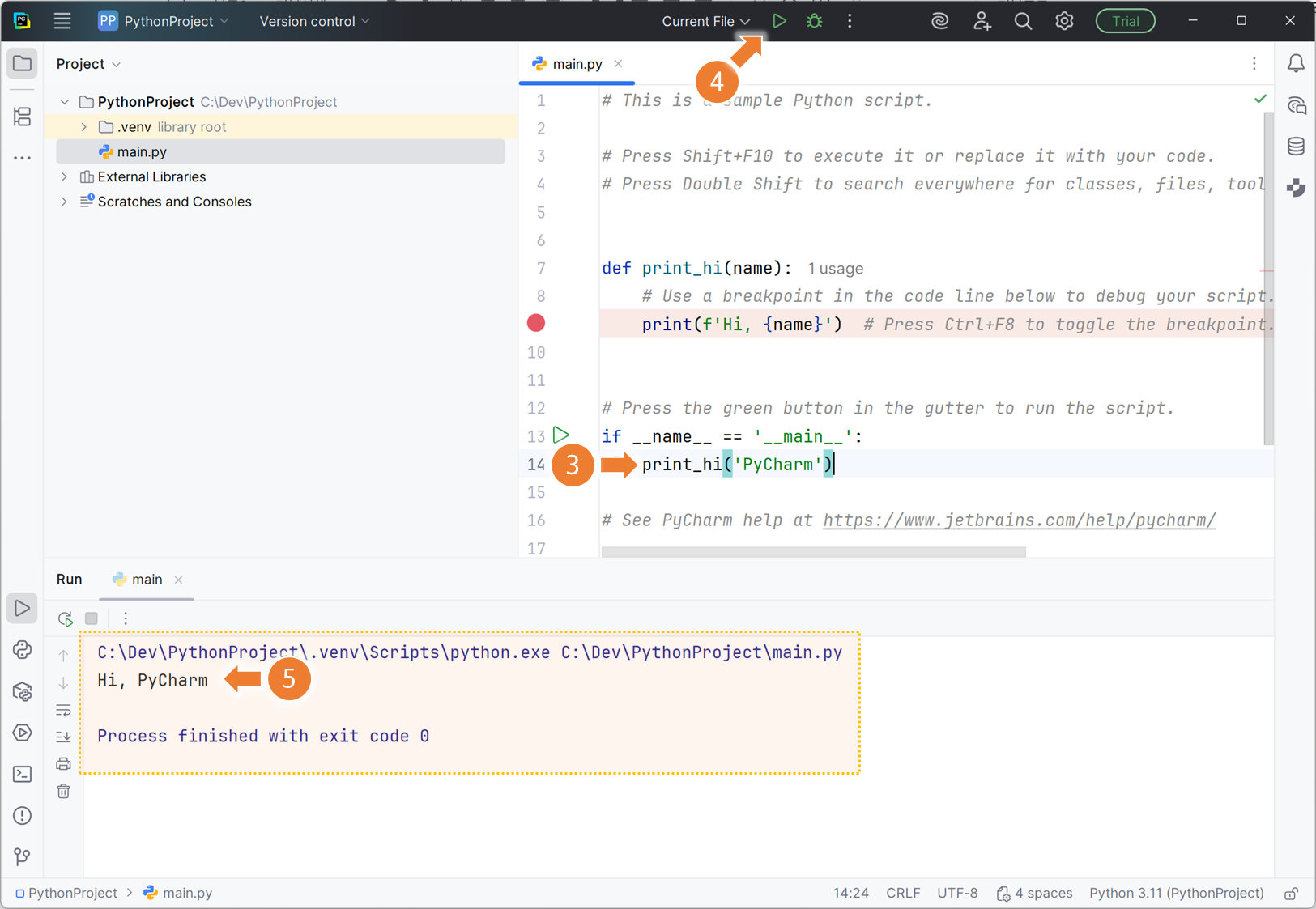The width and height of the screenshot is (1316, 909).
Task: Close the main.py editor tab
Action: (619, 63)
